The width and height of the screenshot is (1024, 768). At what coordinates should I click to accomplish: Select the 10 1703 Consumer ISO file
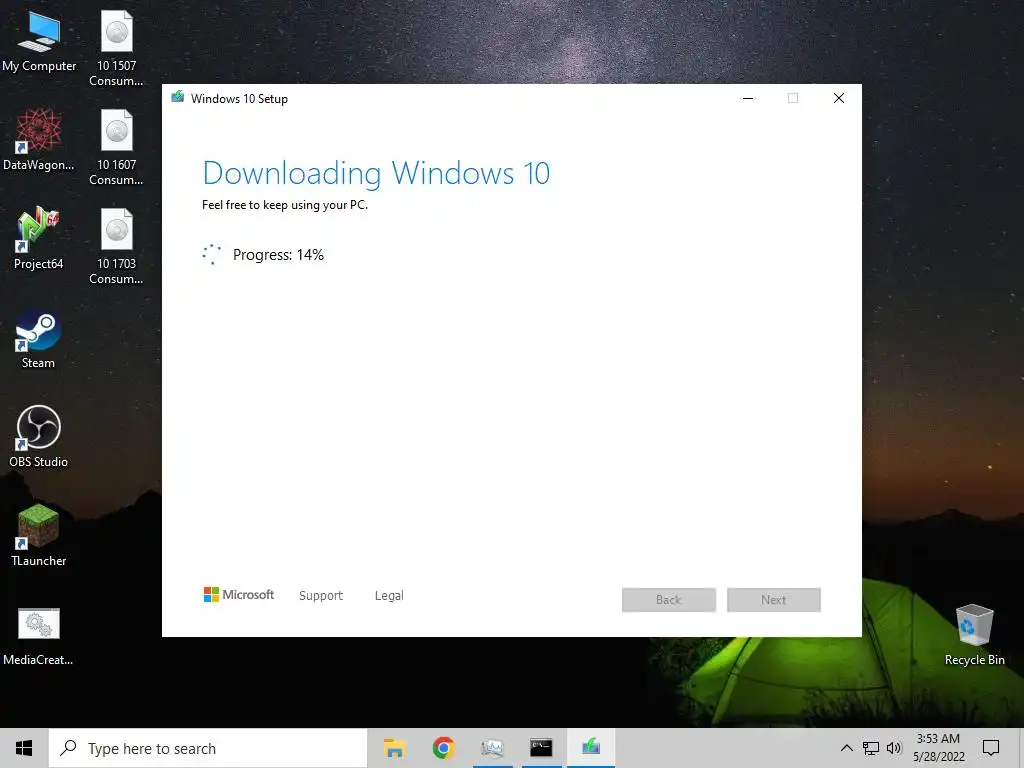(116, 246)
